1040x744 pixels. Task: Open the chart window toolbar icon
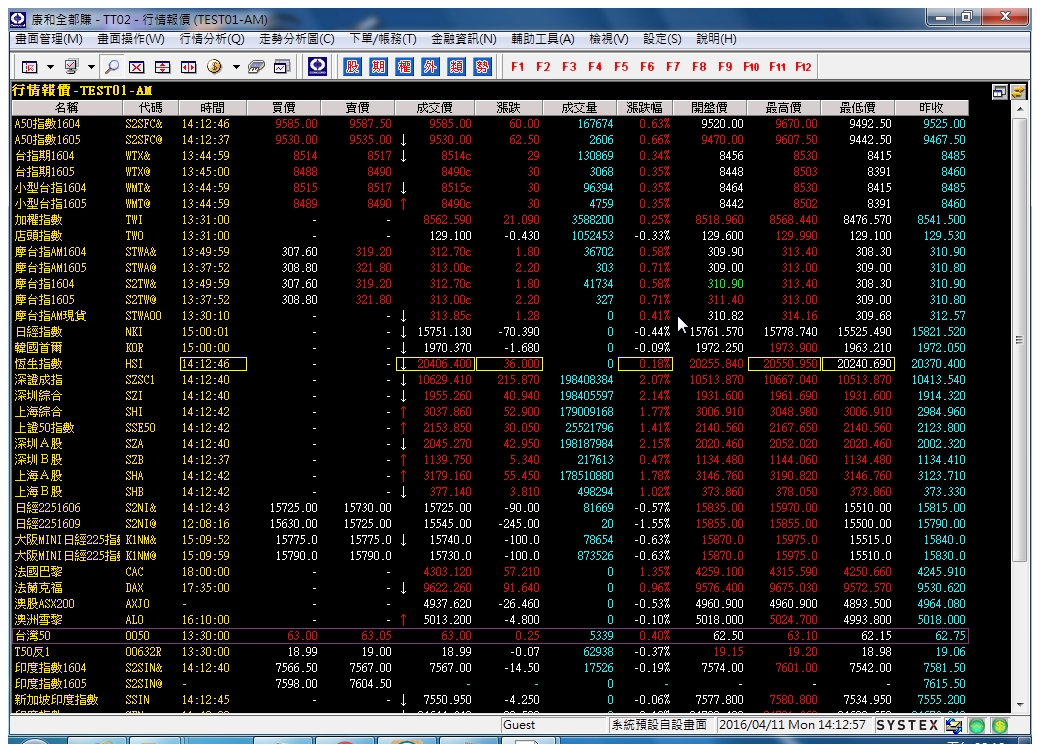pyautogui.click(x=283, y=67)
